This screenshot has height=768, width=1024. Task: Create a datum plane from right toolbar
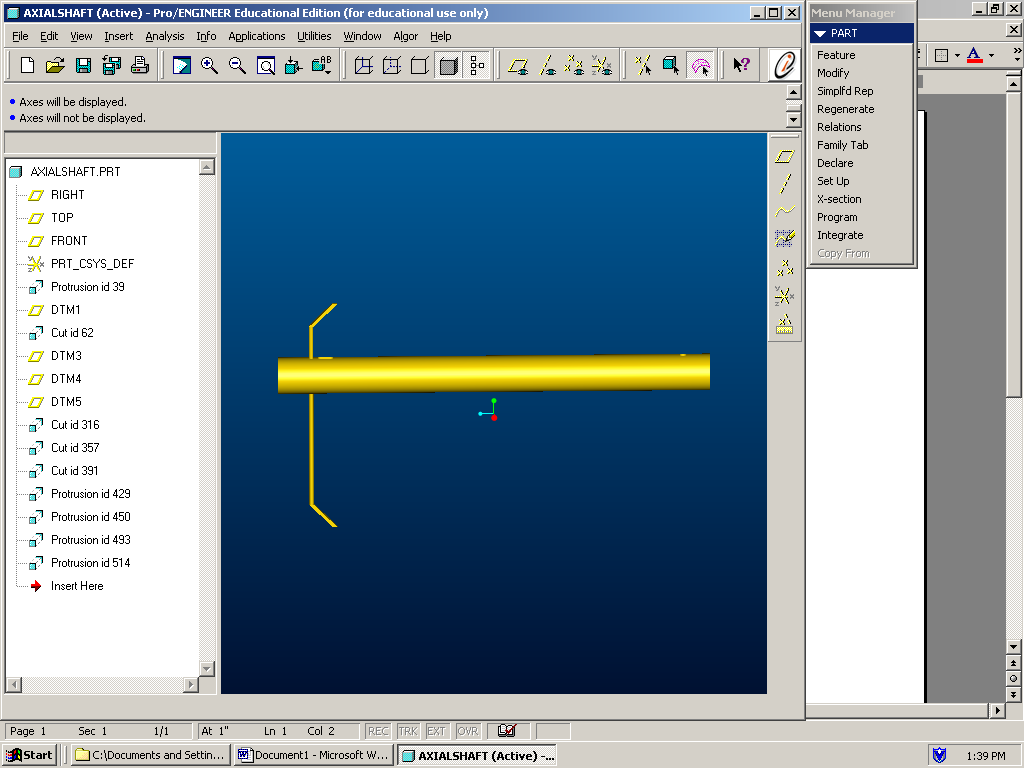click(x=784, y=157)
